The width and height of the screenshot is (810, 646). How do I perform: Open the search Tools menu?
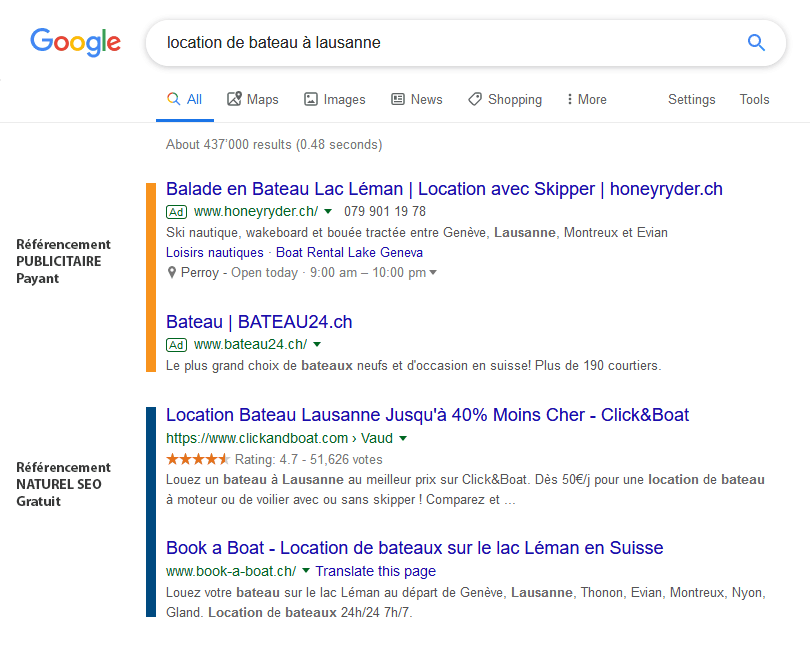pyautogui.click(x=754, y=99)
